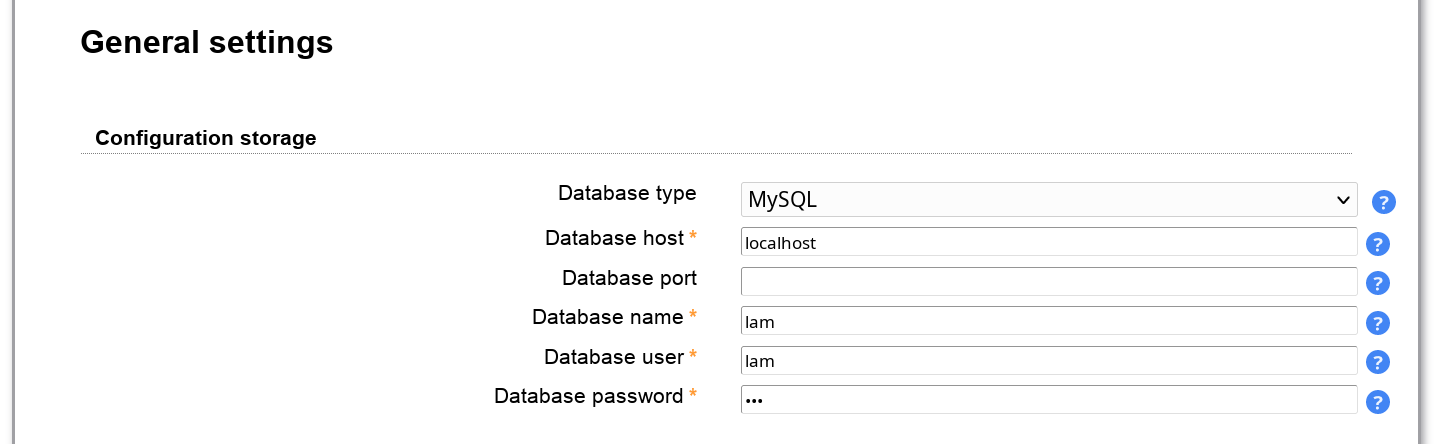Screen dimensions: 1440x444
Task: Click the "Database name" label text
Action: 607,317
